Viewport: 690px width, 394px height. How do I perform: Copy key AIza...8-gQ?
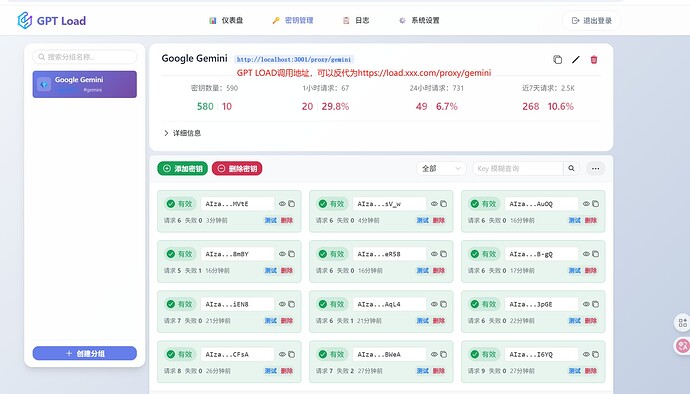(x=595, y=254)
